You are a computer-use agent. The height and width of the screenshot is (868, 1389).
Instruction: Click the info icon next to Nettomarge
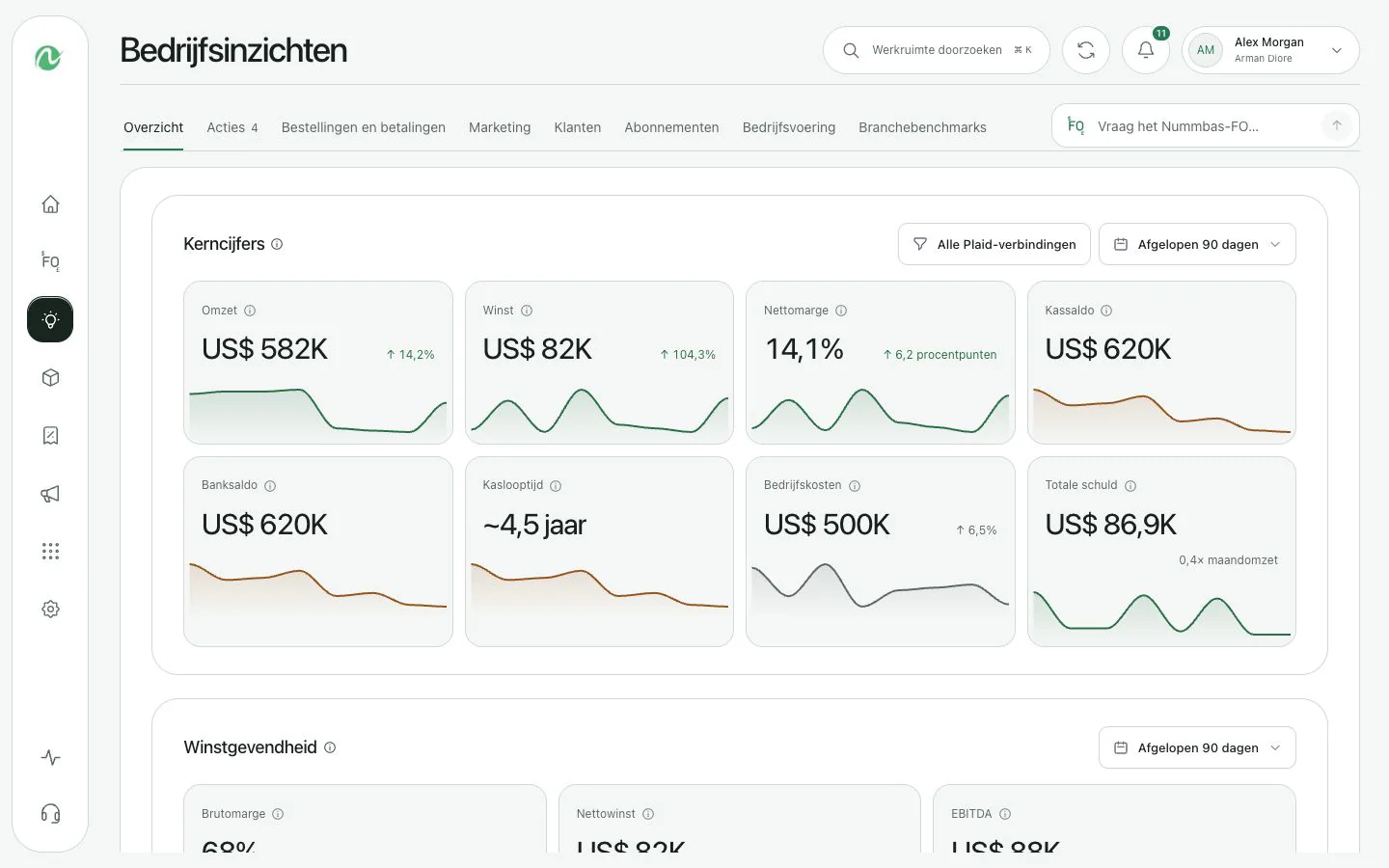(x=841, y=311)
